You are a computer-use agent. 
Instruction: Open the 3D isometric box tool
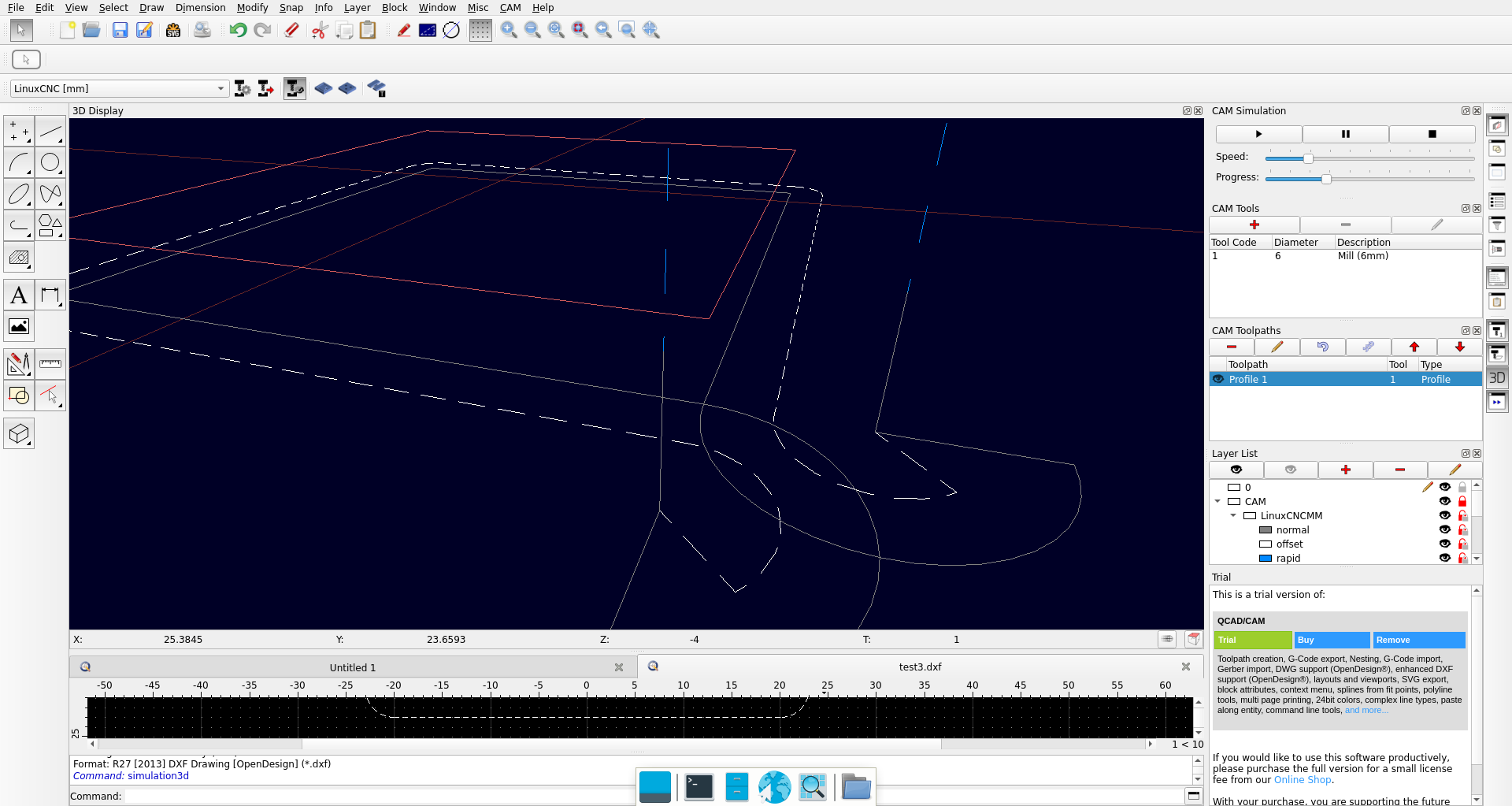pyautogui.click(x=19, y=433)
